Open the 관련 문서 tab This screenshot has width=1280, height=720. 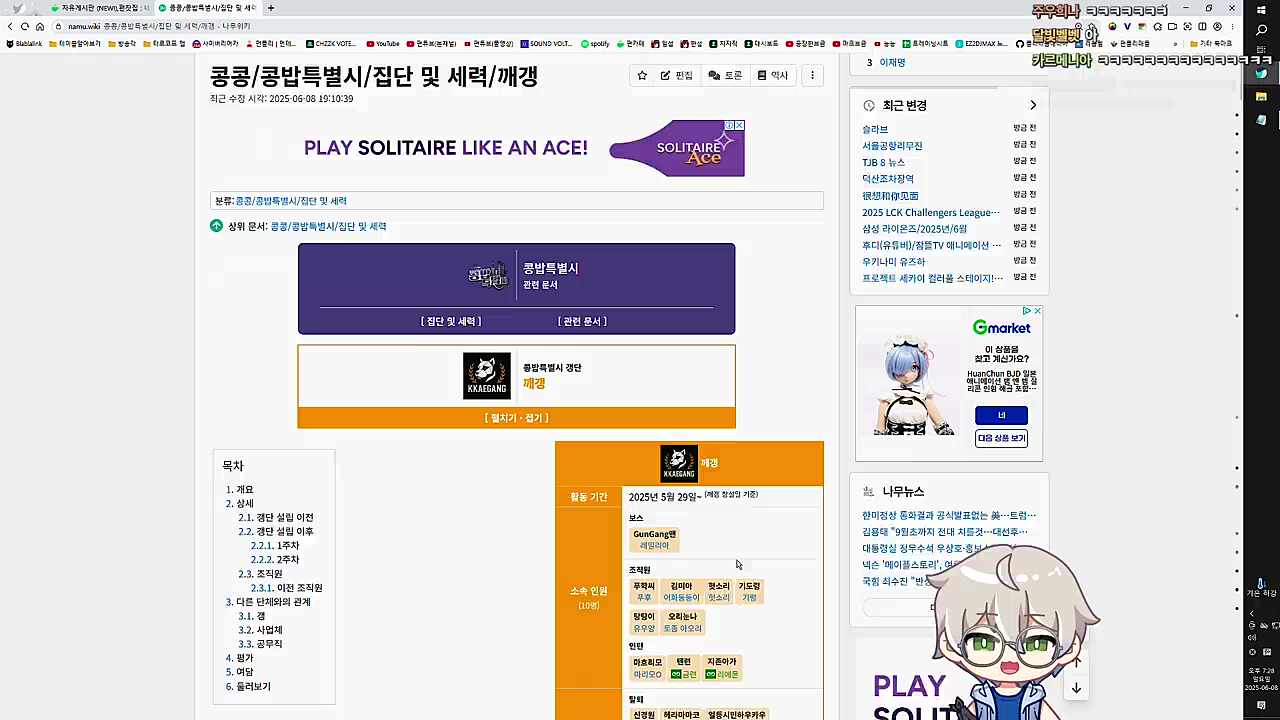[x=582, y=321]
